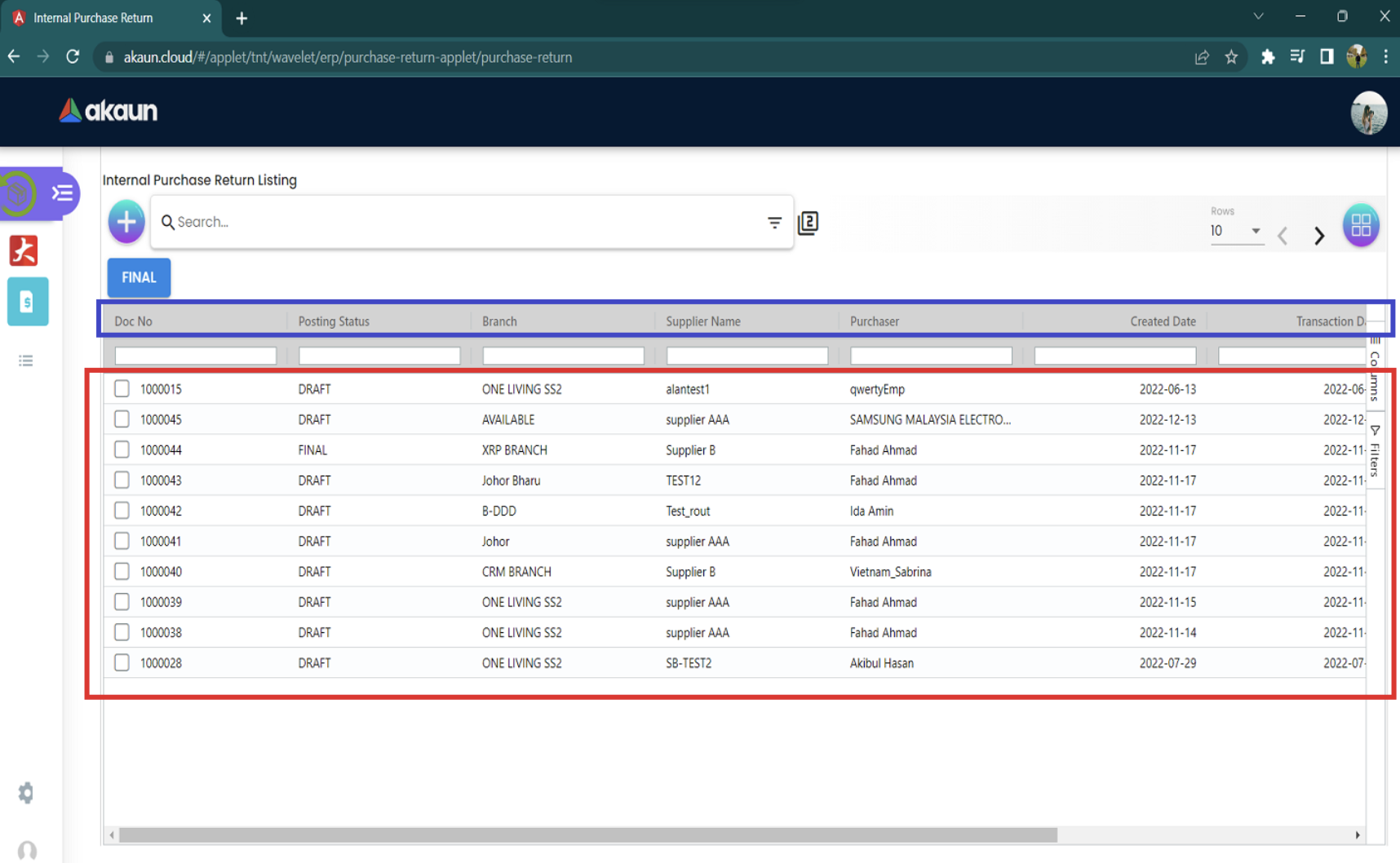Select checkbox for document 1000015
The image size is (1400, 863).
[x=122, y=389]
